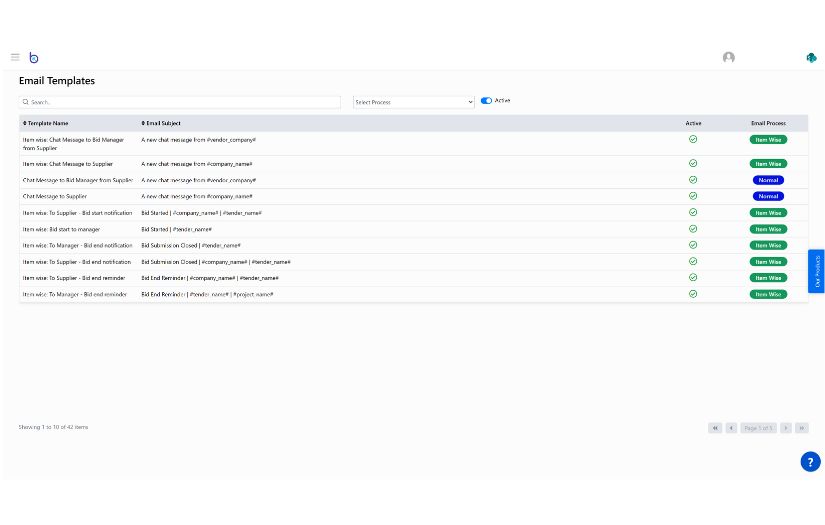Click active checkmark for Bid start to manager row
This screenshot has height=525, width=825.
pyautogui.click(x=693, y=229)
